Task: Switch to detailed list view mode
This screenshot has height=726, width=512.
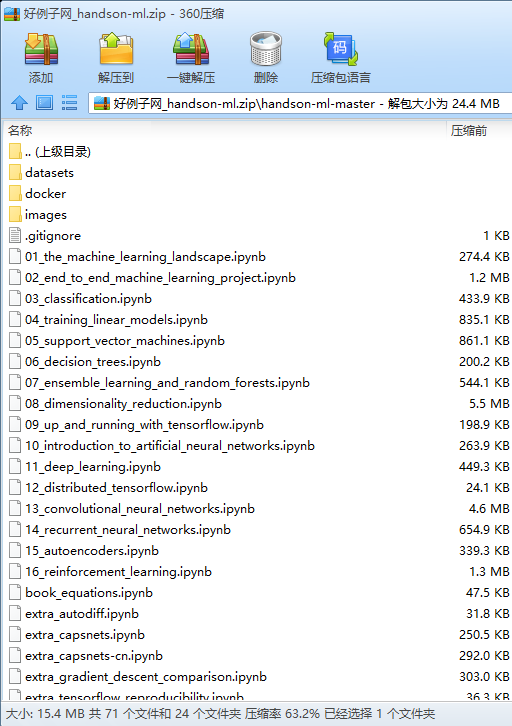Action: (69, 103)
